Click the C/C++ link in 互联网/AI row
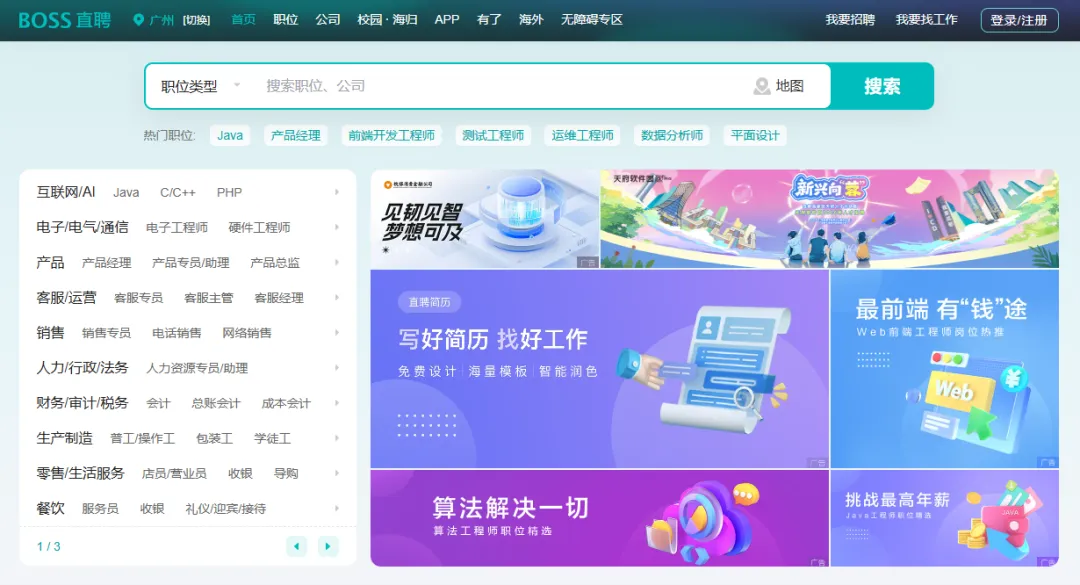Viewport: 1080px width, 585px height. [178, 193]
